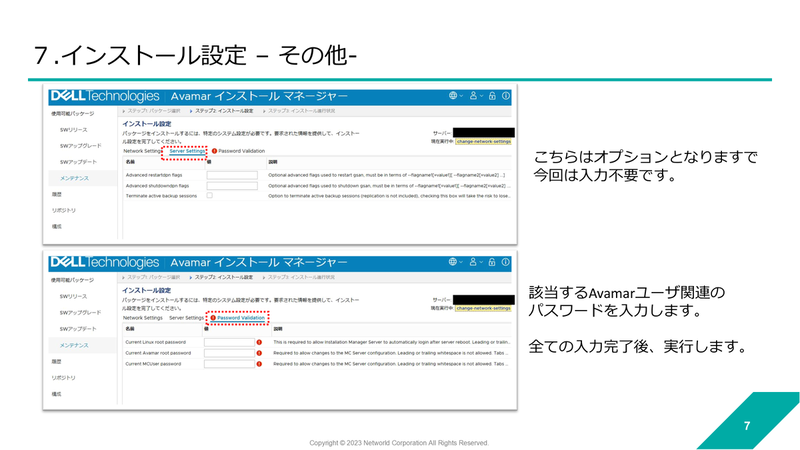Select メンテナンス in Server Settings screenshot sidebar
Image resolution: width=800 pixels, height=450 pixels.
(x=74, y=178)
